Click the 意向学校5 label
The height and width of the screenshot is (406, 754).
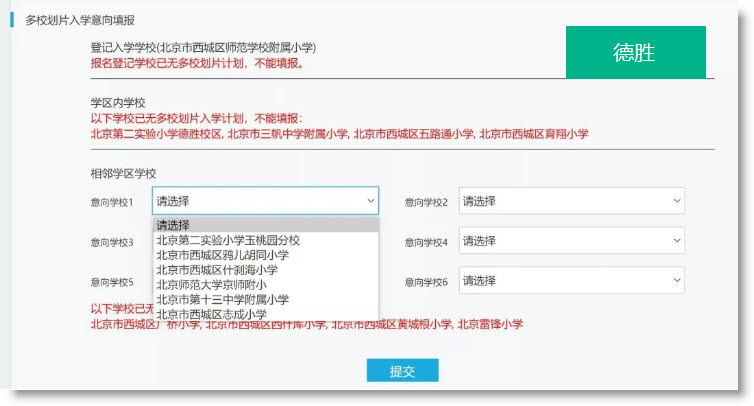[112, 282]
